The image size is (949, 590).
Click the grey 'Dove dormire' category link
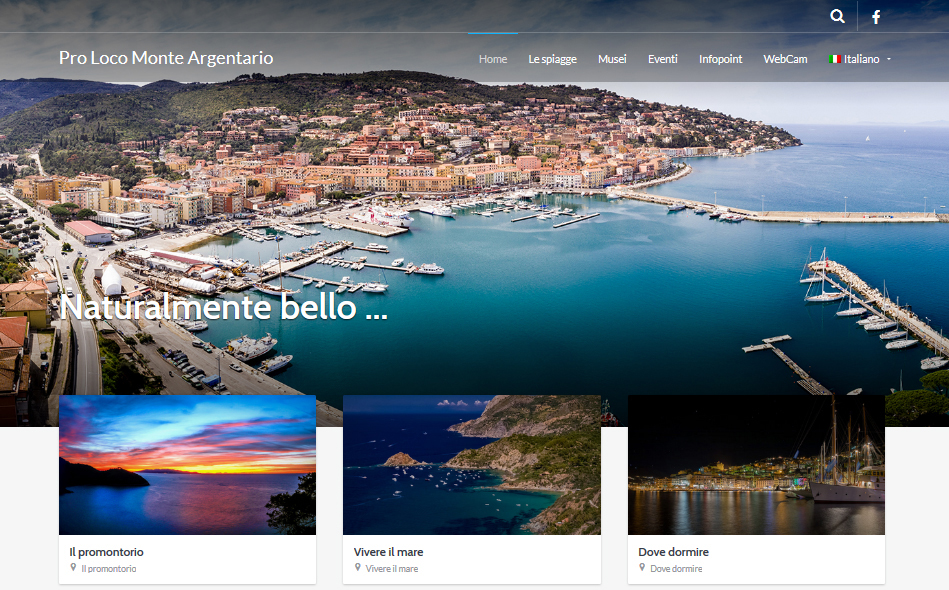pos(676,569)
